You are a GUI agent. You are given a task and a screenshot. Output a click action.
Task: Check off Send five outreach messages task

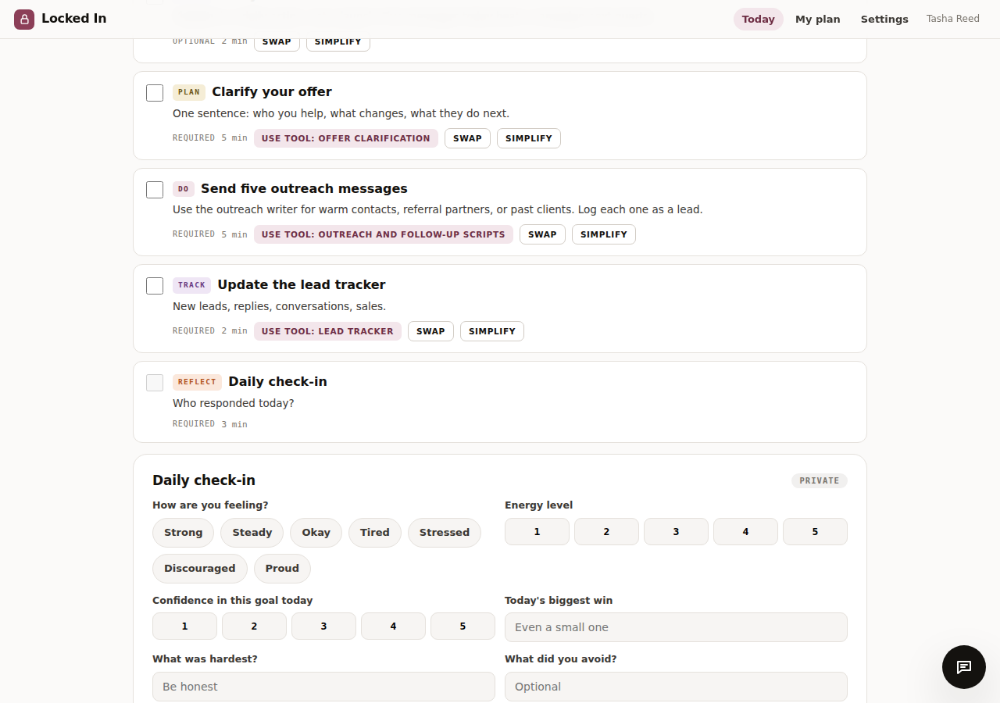154,189
